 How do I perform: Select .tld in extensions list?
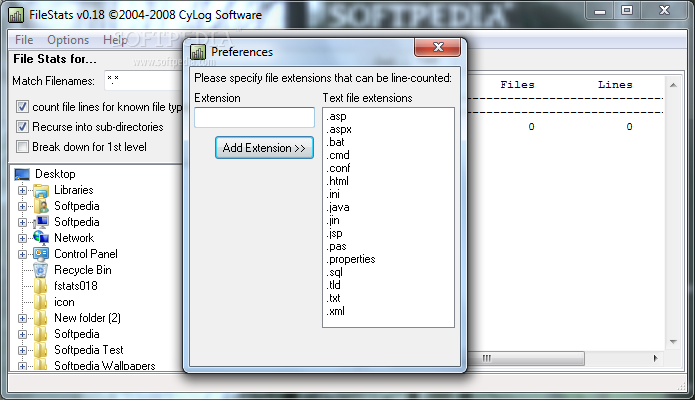click(x=334, y=285)
